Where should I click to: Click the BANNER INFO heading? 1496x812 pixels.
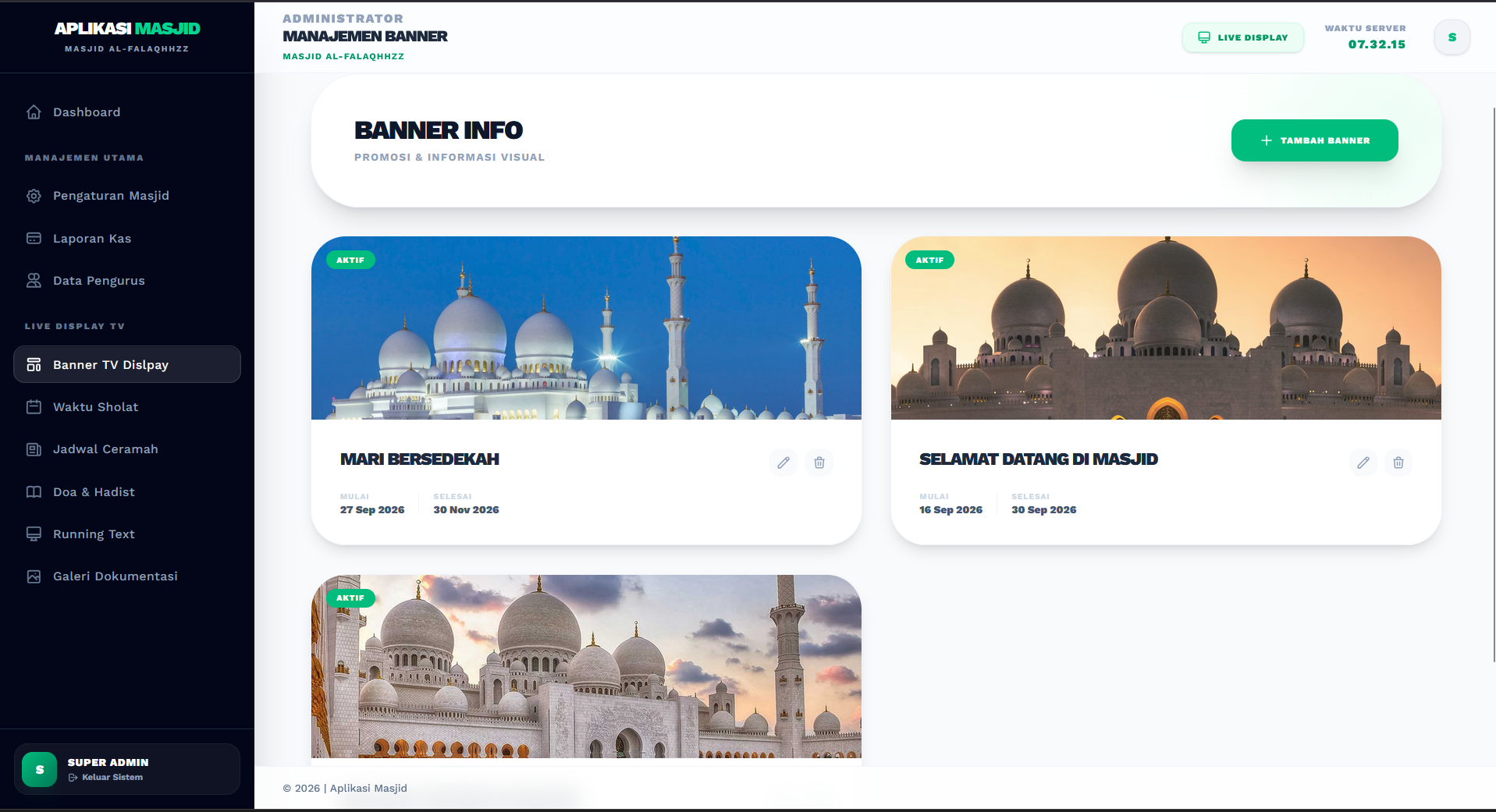tap(439, 130)
